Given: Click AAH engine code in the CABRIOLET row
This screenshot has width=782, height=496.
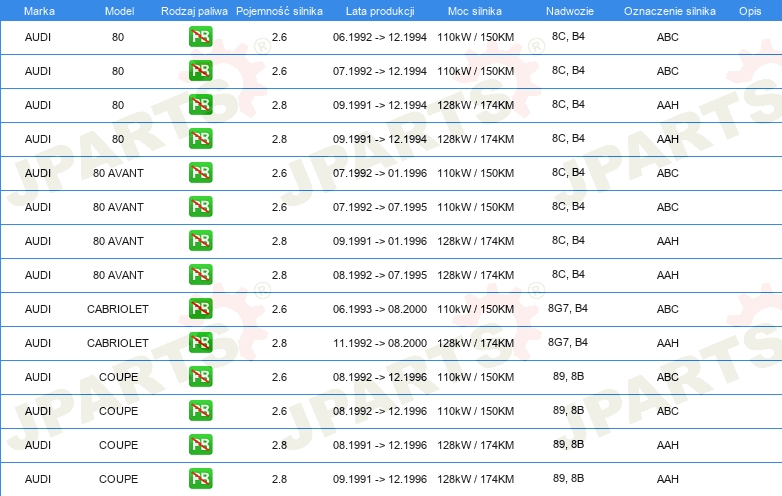Looking at the screenshot, I should click(668, 343).
